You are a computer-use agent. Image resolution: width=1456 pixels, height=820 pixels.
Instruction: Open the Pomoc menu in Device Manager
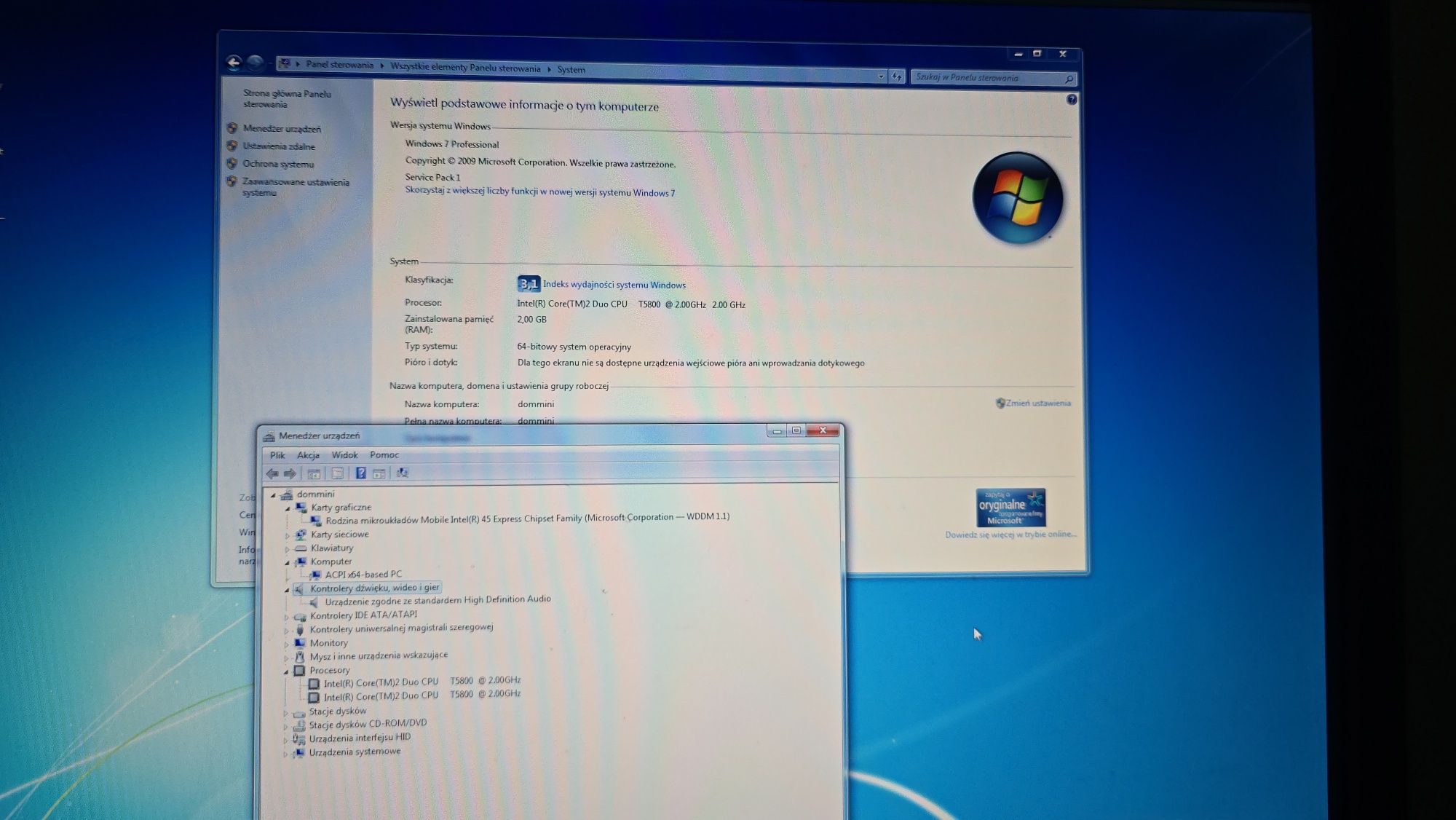pyautogui.click(x=384, y=455)
